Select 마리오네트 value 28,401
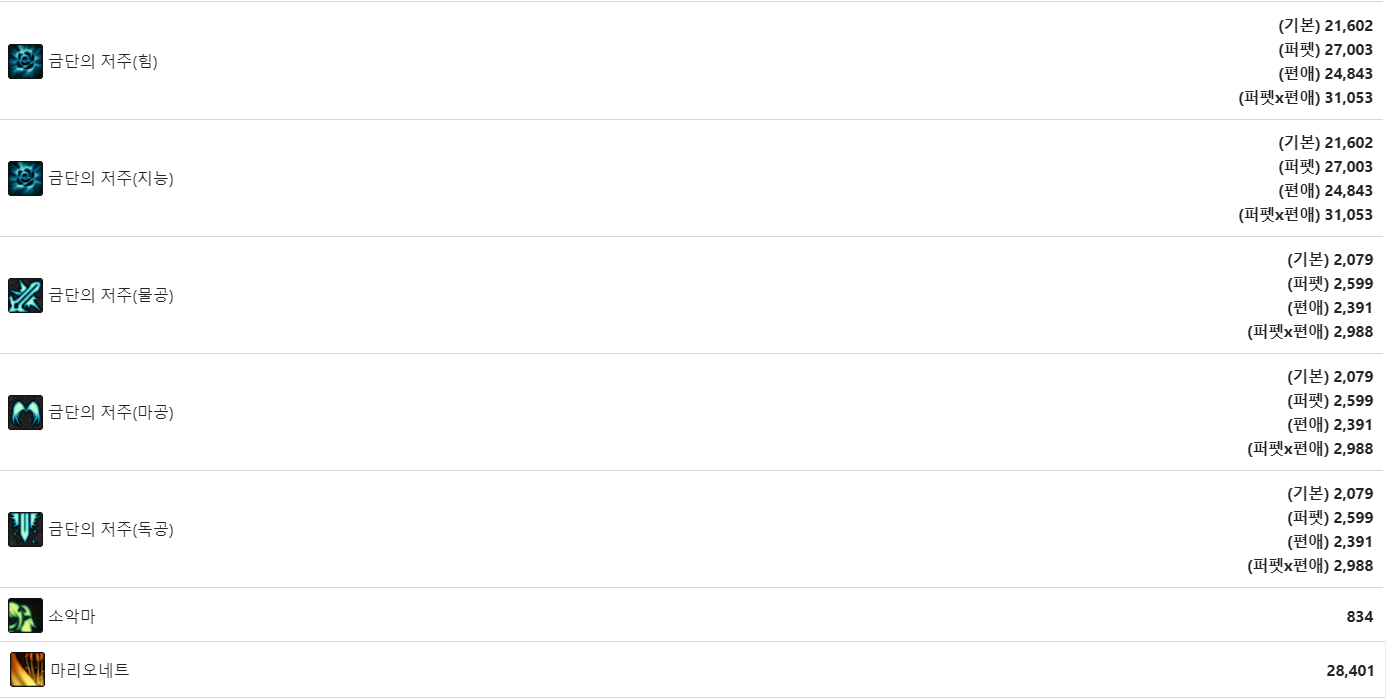 (x=1350, y=671)
